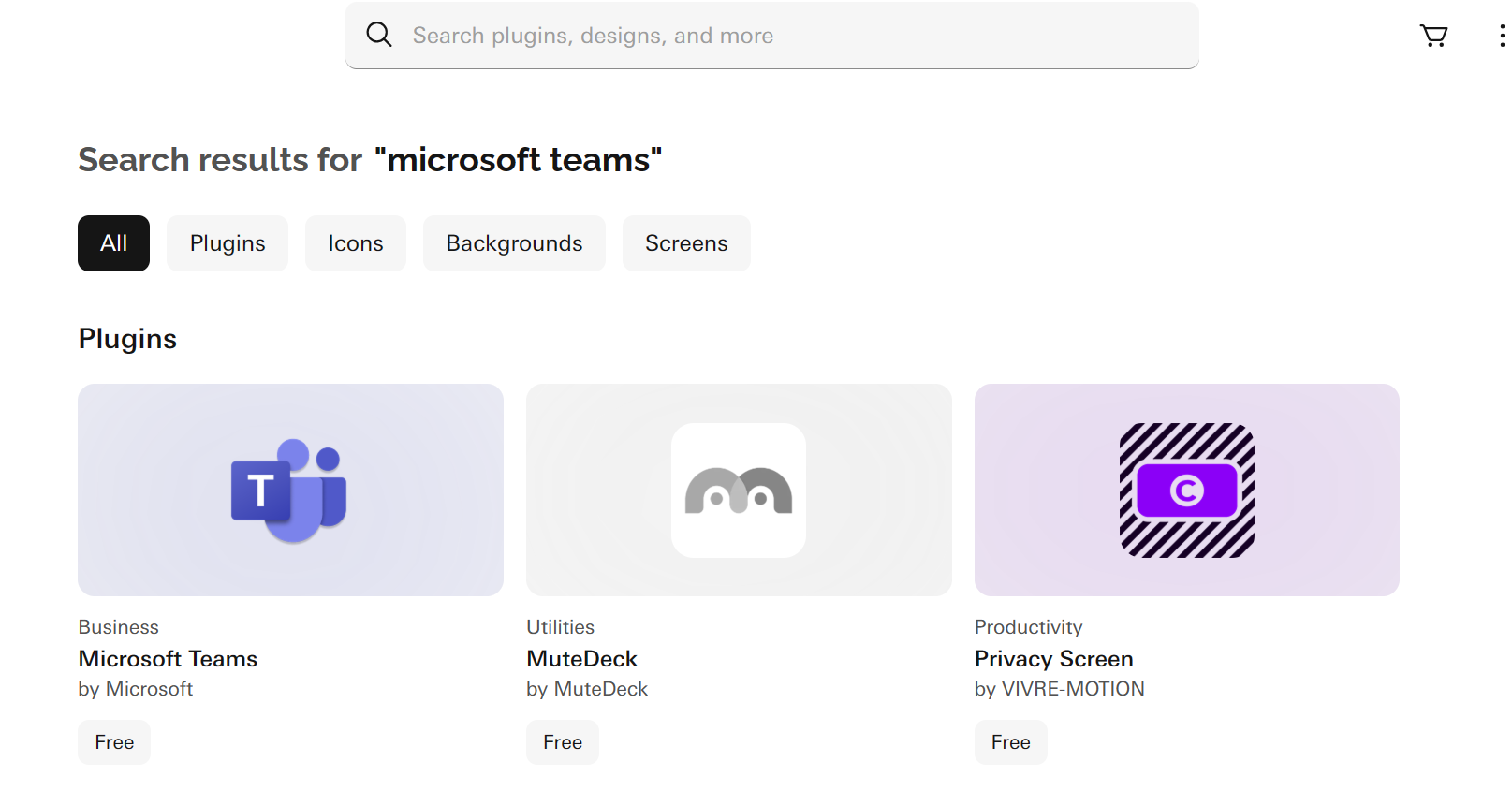
Task: Click the Privacy Screen purple icon
Action: pos(1186,491)
